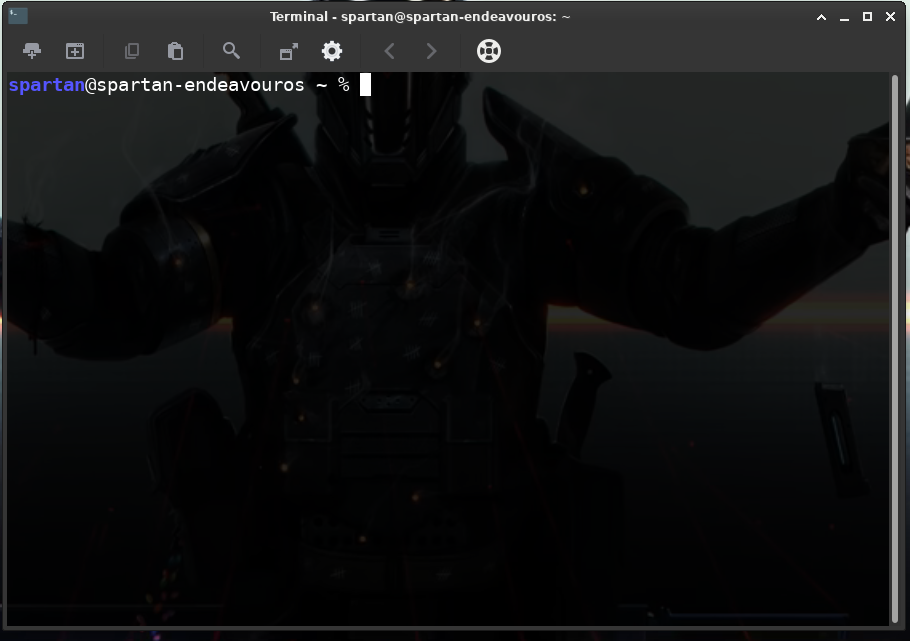This screenshot has height=641, width=910.
Task: Click the terminal vertical scrollbar
Action: click(894, 348)
